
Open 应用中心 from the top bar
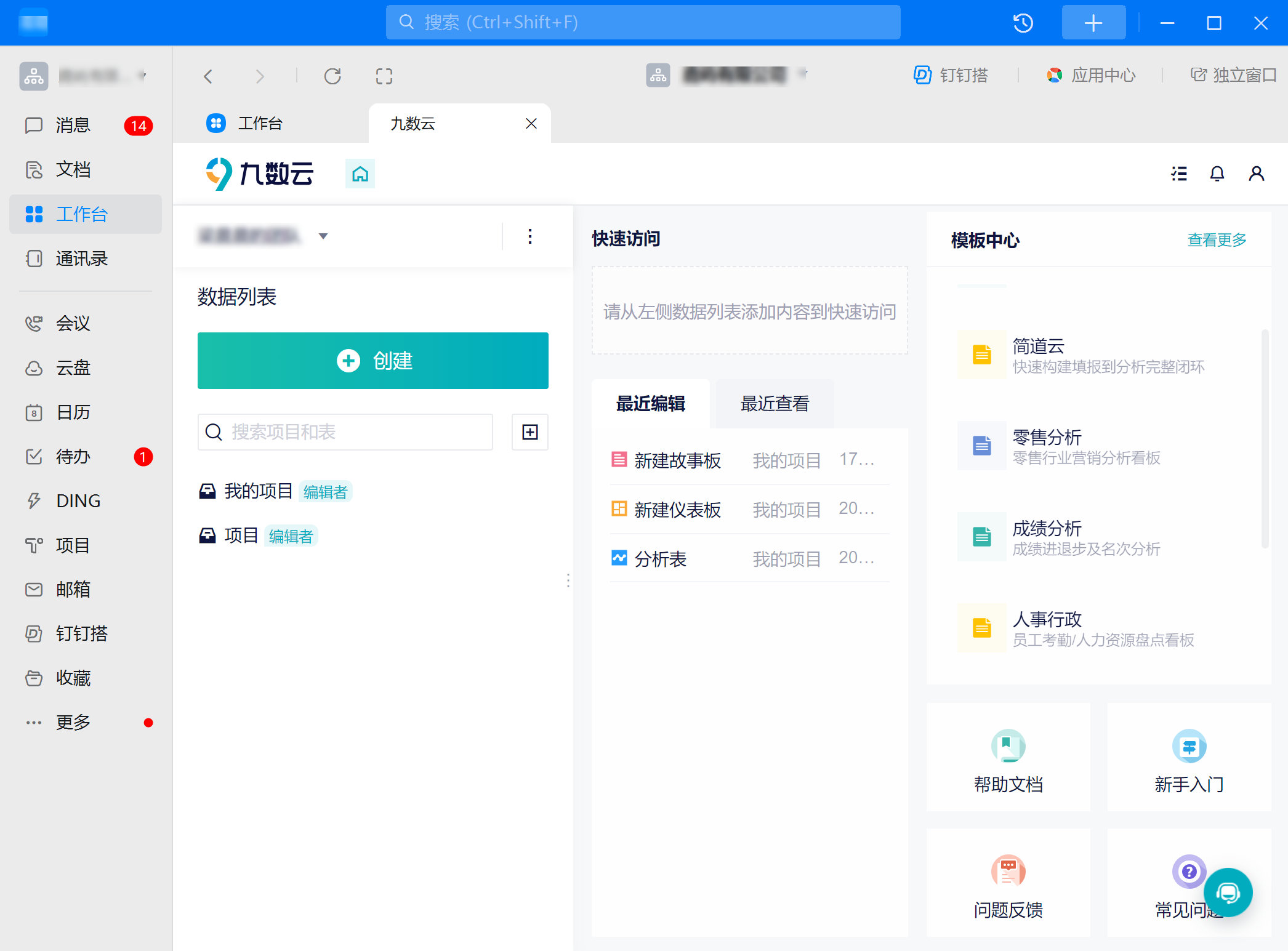point(1090,74)
